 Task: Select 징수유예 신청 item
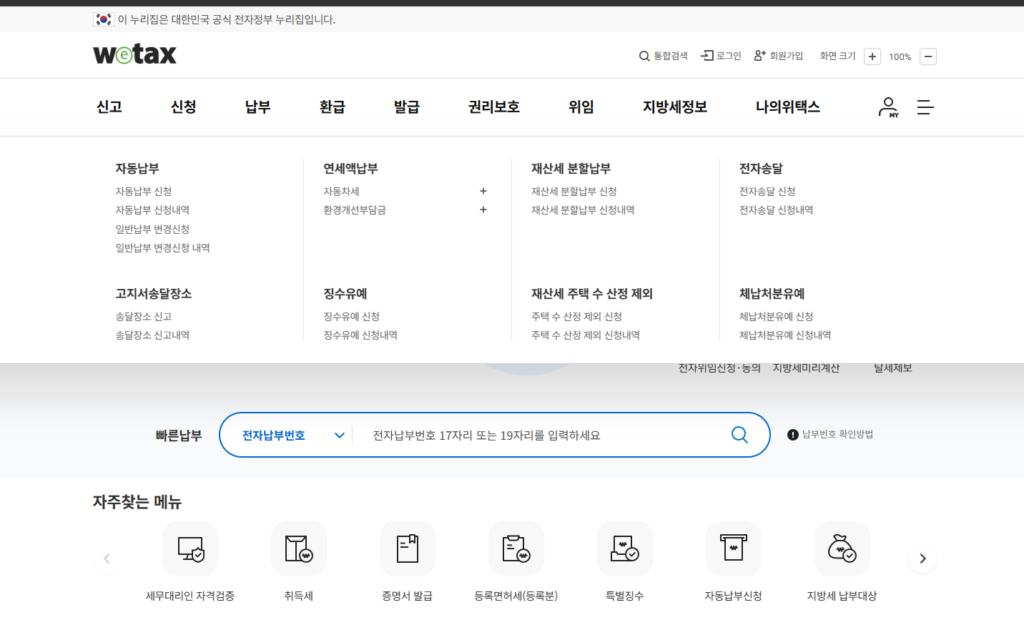(351, 316)
